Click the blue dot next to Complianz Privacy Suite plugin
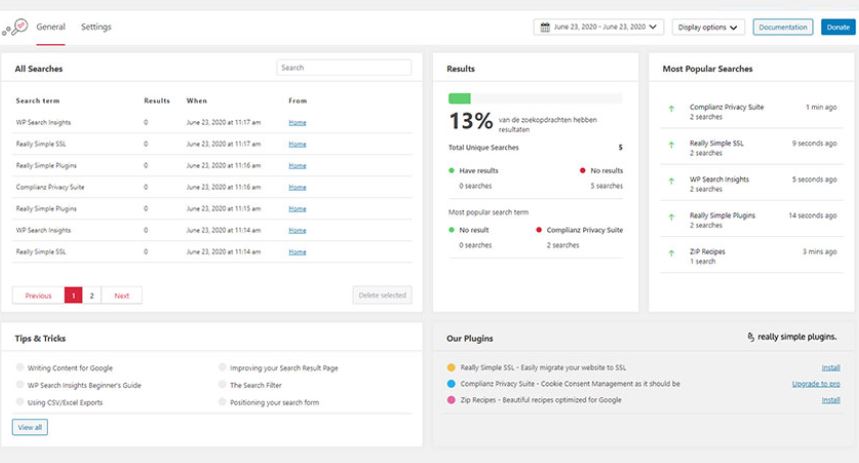The image size is (859, 463). (451, 384)
